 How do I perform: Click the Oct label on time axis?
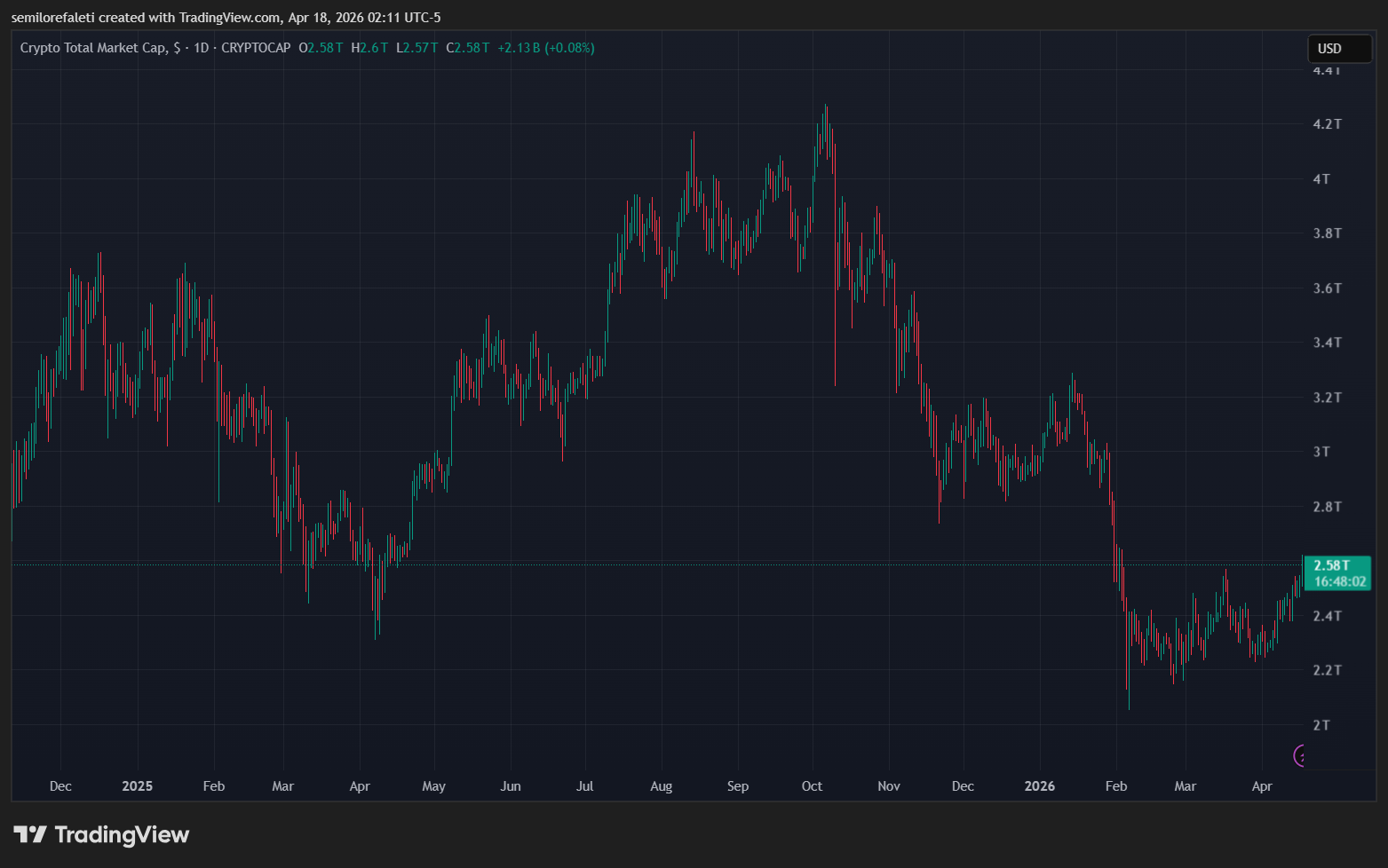click(x=812, y=786)
